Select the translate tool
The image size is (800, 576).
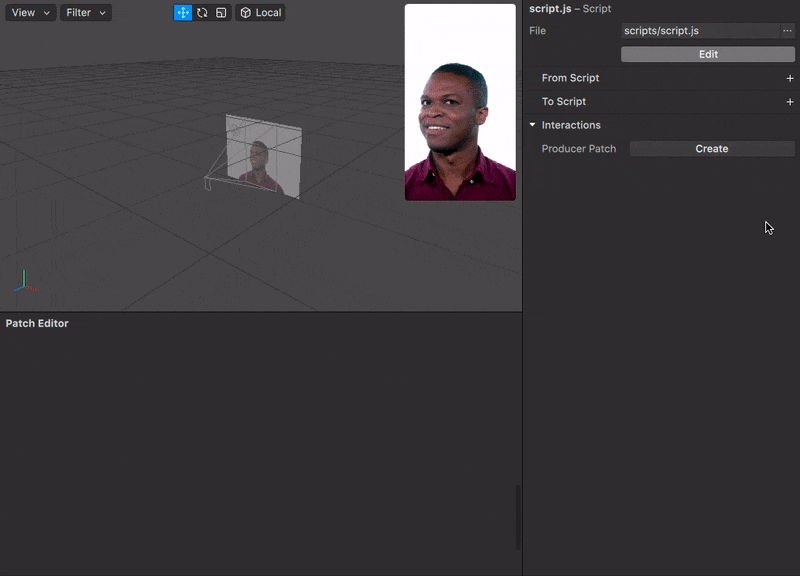(x=183, y=12)
